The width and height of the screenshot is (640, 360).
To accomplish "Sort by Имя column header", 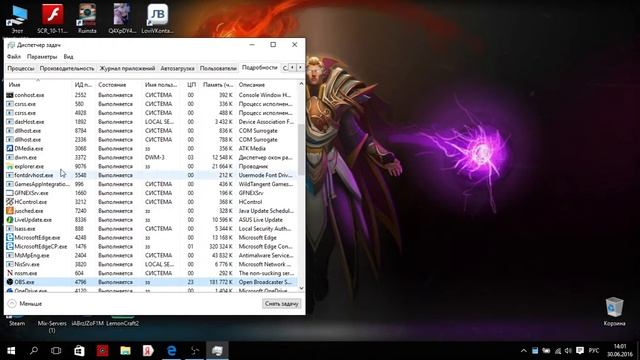I will 38,84.
